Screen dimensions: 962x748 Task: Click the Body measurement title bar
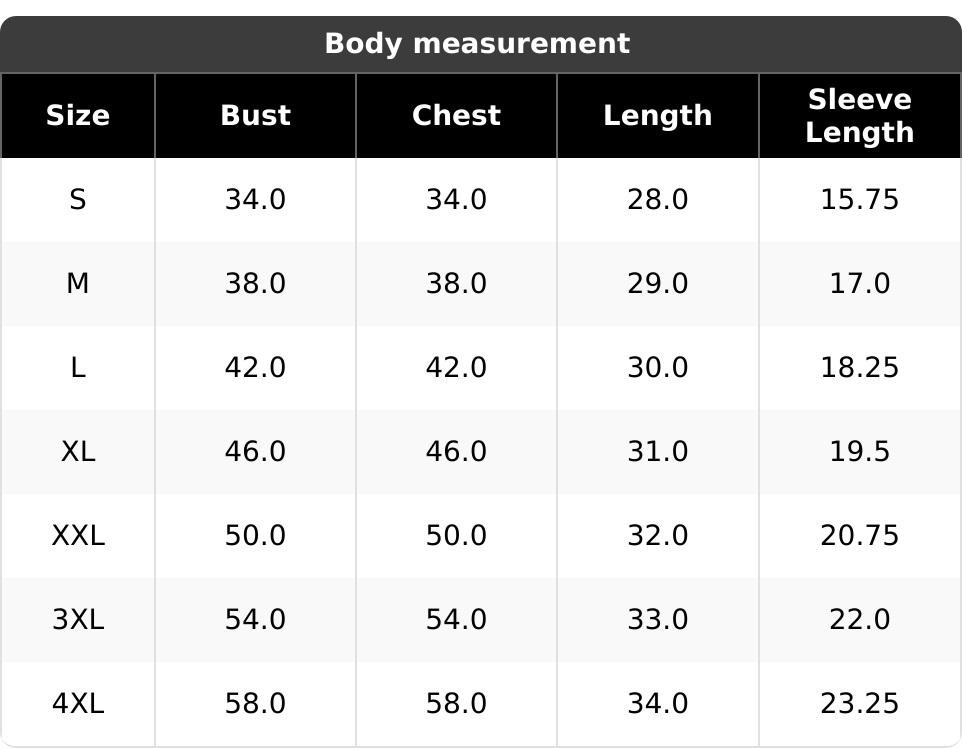tap(478, 44)
